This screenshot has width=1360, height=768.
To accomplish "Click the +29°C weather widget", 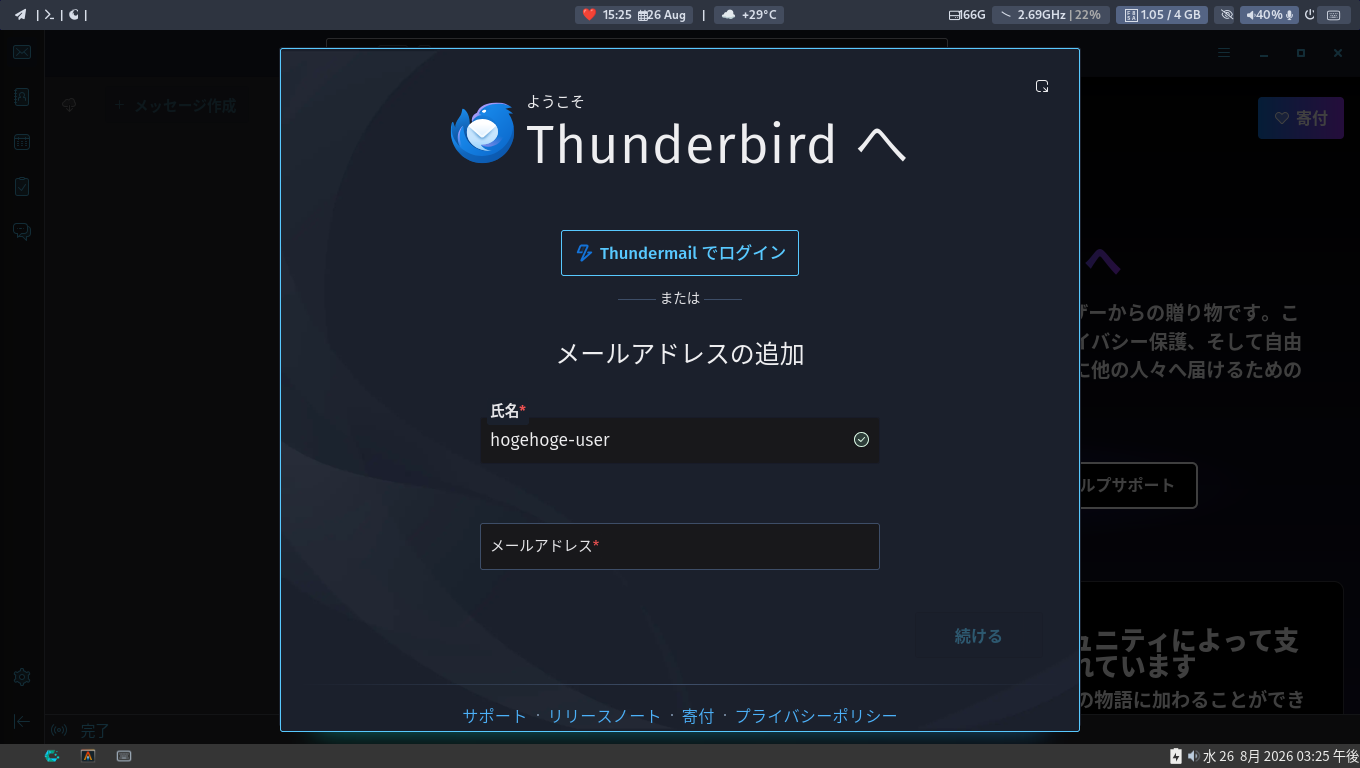I will coord(751,15).
